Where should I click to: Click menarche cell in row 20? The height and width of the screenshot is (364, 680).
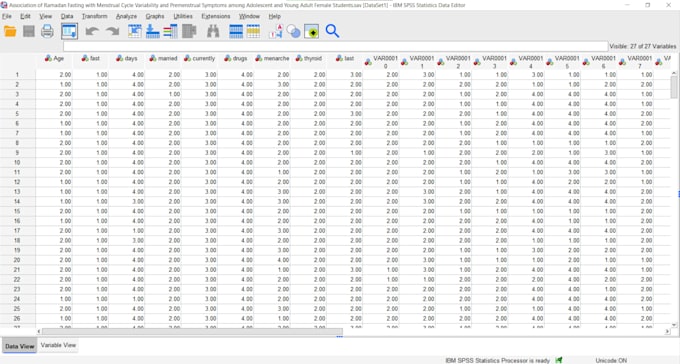point(272,260)
